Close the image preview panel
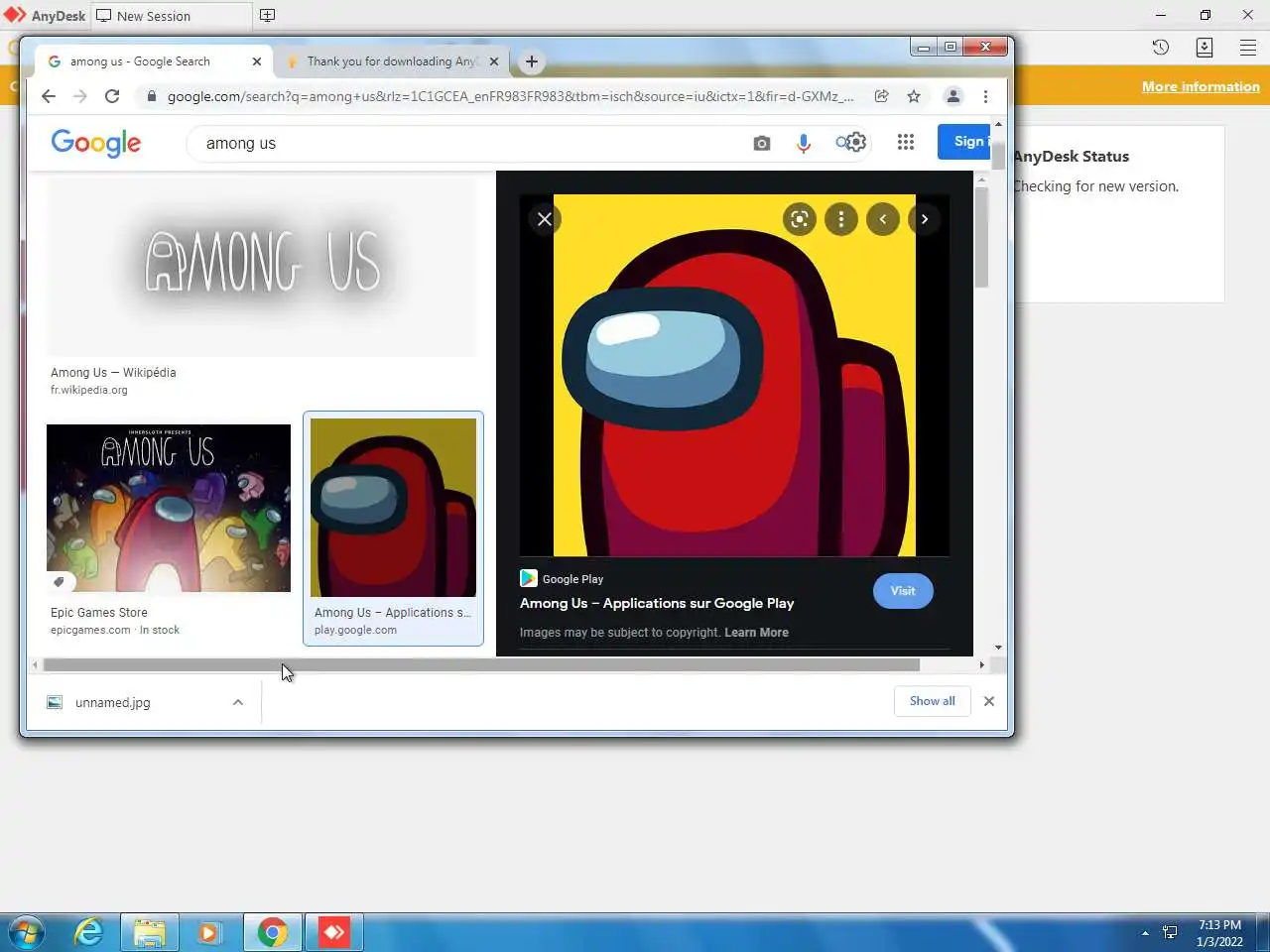 (544, 219)
